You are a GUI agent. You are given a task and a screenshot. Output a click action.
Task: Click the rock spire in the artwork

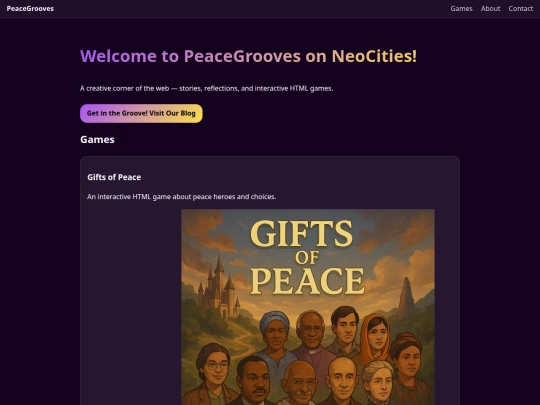(406, 298)
